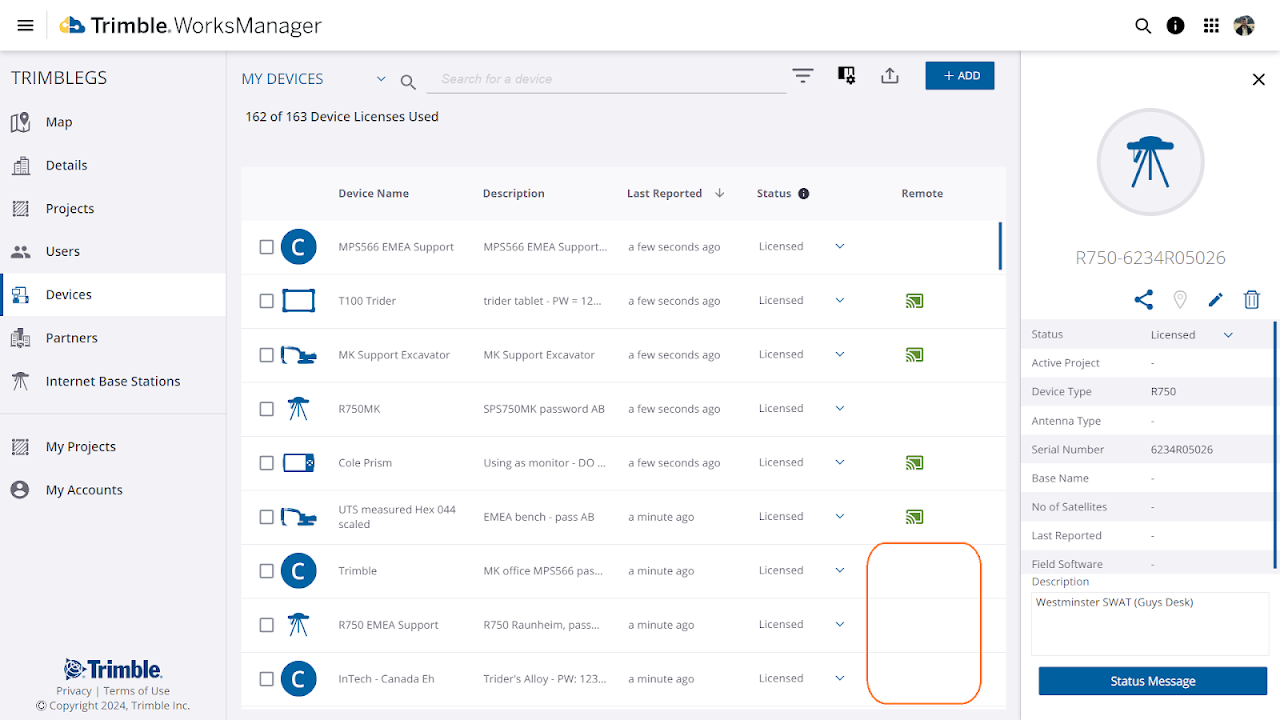Viewport: 1280px width, 720px height.
Task: Expand status dropdown for T100 Trider
Action: [840, 301]
